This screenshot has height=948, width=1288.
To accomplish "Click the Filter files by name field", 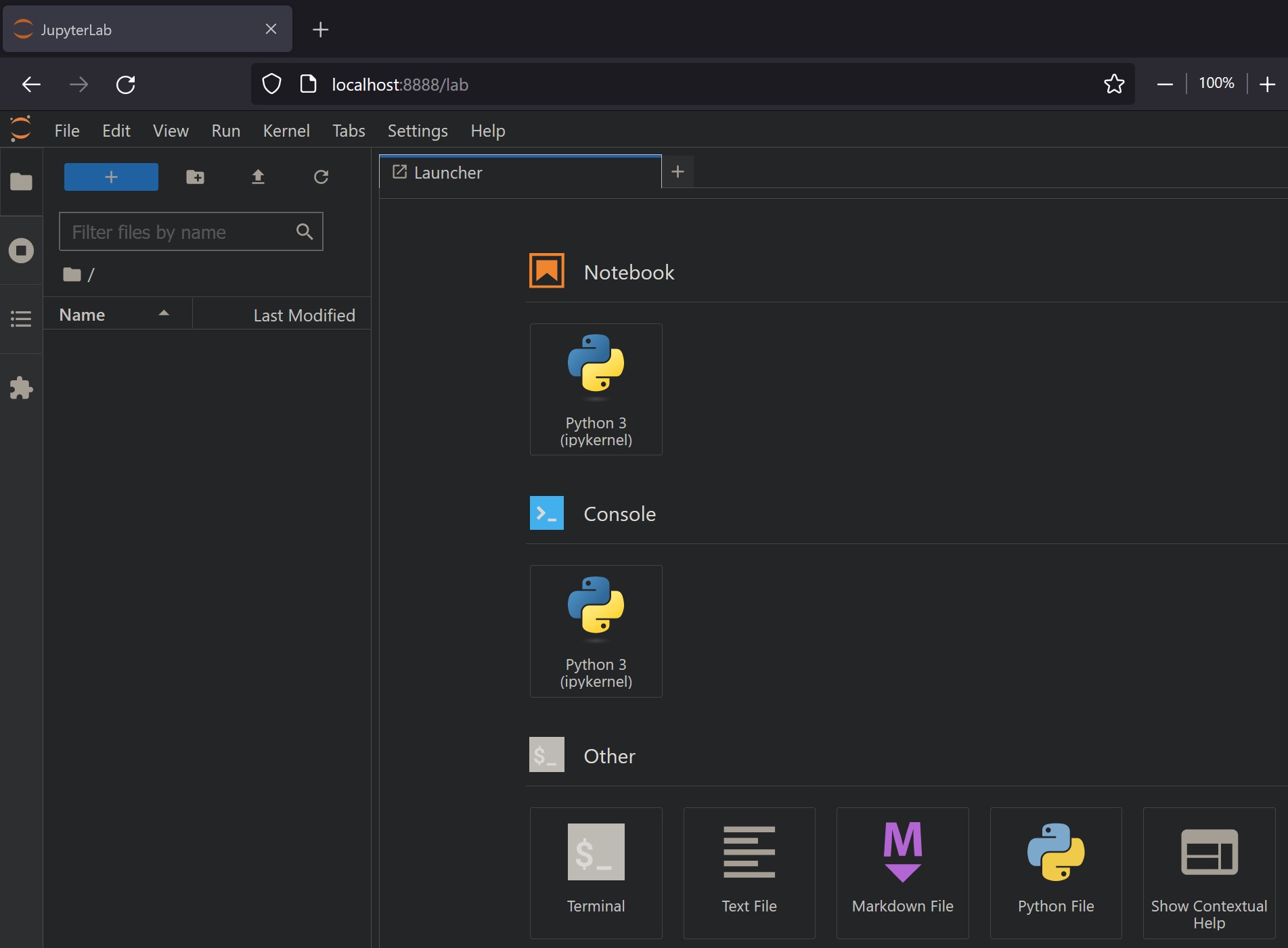I will [x=191, y=231].
